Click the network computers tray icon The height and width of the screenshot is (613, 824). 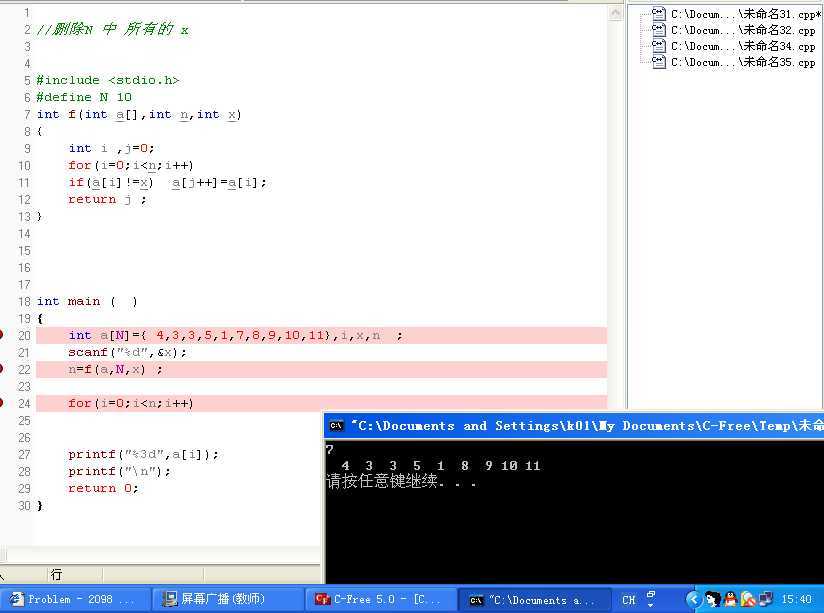(766, 599)
